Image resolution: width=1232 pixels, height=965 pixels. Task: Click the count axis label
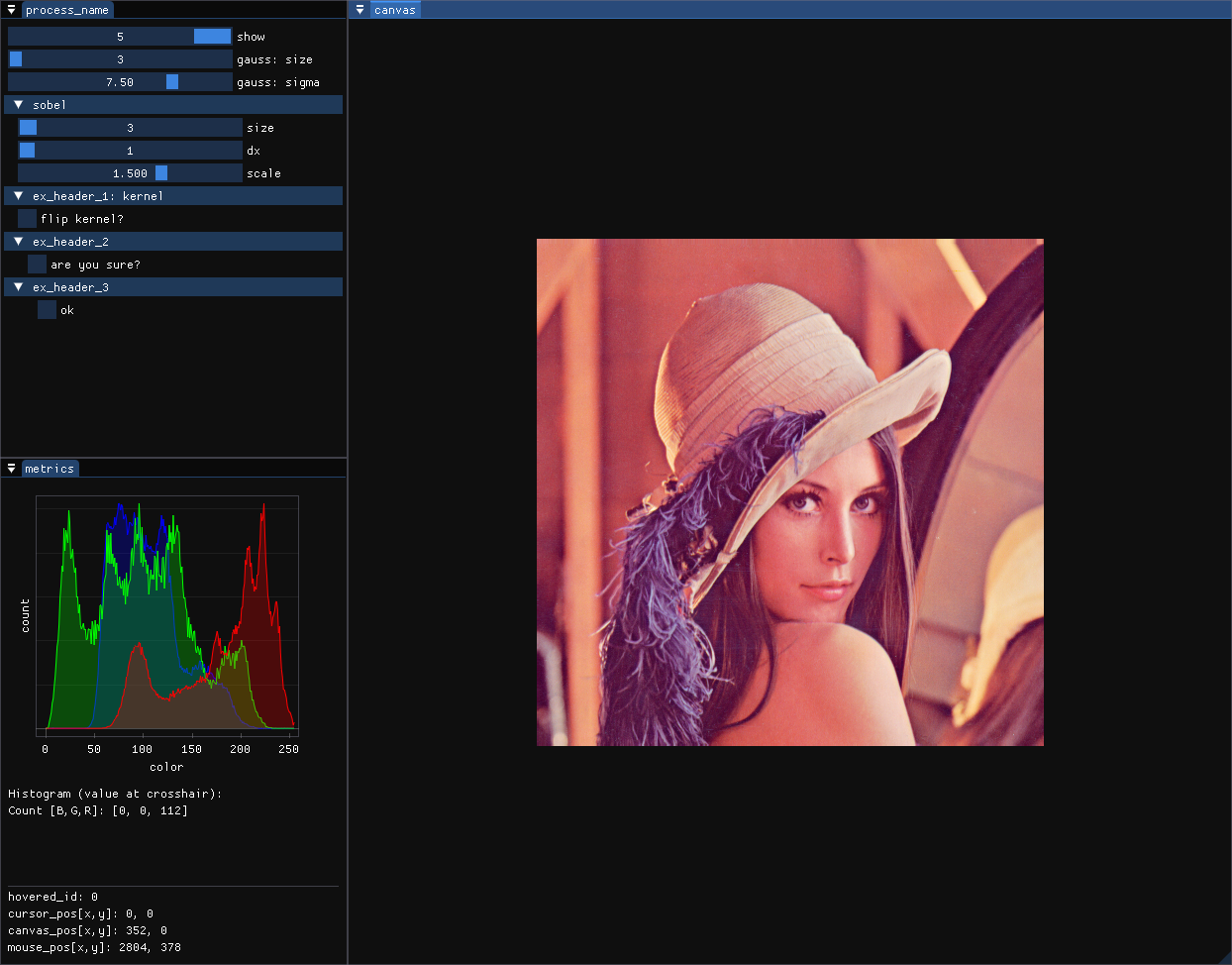[x=25, y=615]
